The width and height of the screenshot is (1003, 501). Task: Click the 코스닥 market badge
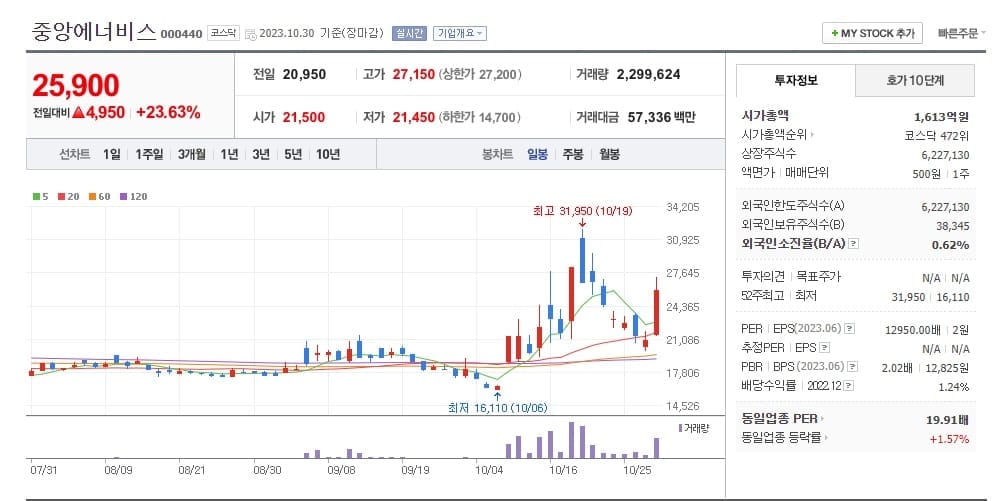click(x=223, y=33)
